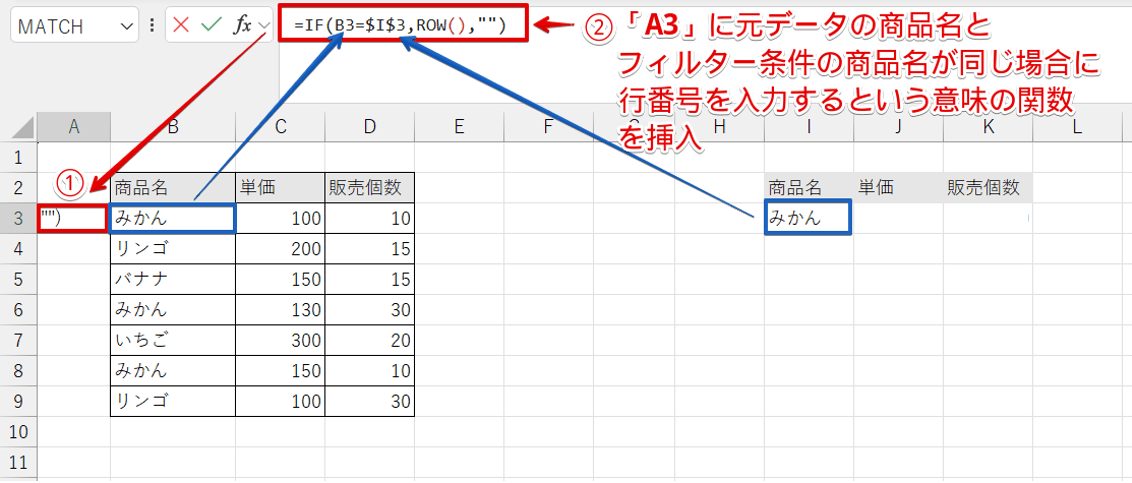1132x483 pixels.
Task: Select row 6 header
Action: pos(19,310)
